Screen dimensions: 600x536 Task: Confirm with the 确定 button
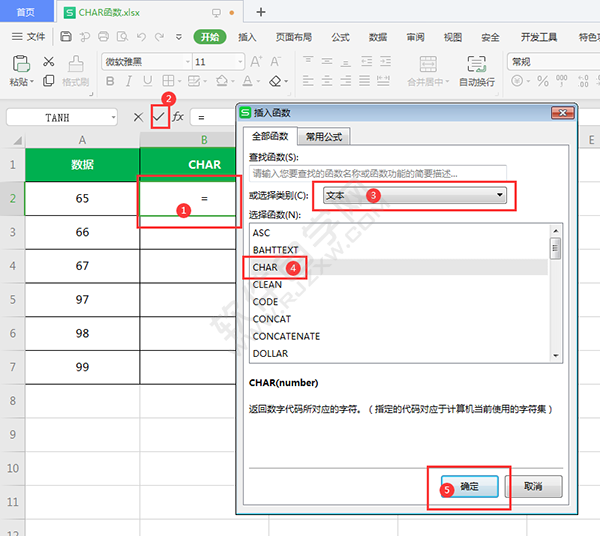[469, 487]
